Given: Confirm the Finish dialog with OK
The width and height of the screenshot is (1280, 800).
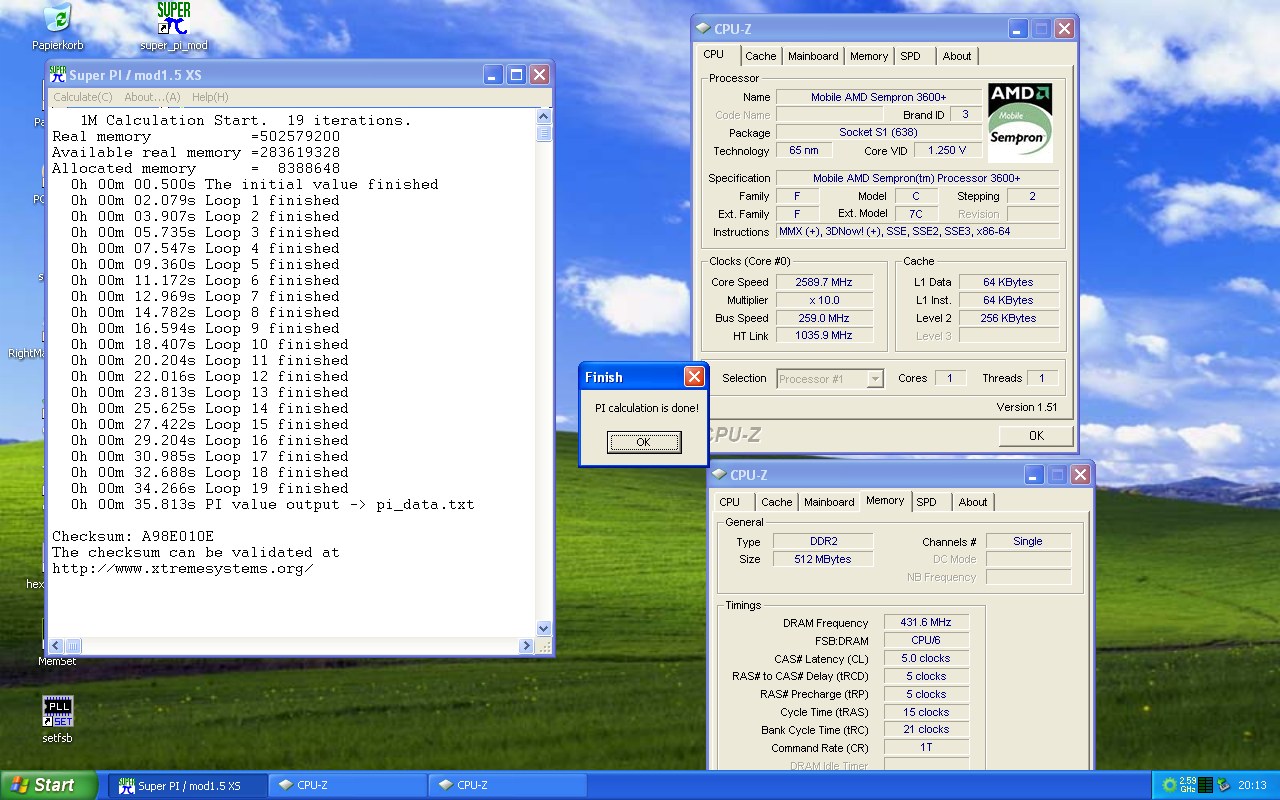Looking at the screenshot, I should 644,442.
